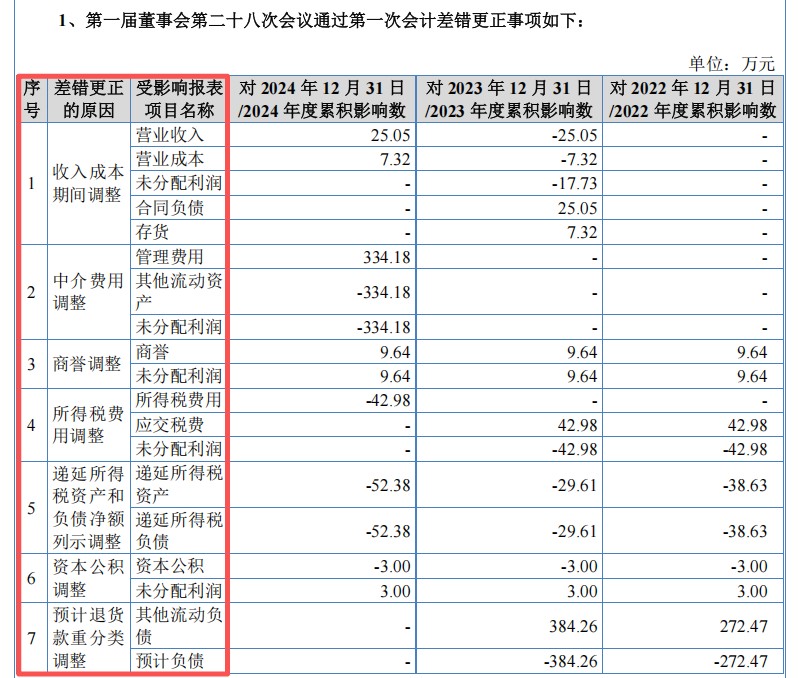Click the 营业收入 row label
The width and height of the screenshot is (806, 678).
(169, 134)
